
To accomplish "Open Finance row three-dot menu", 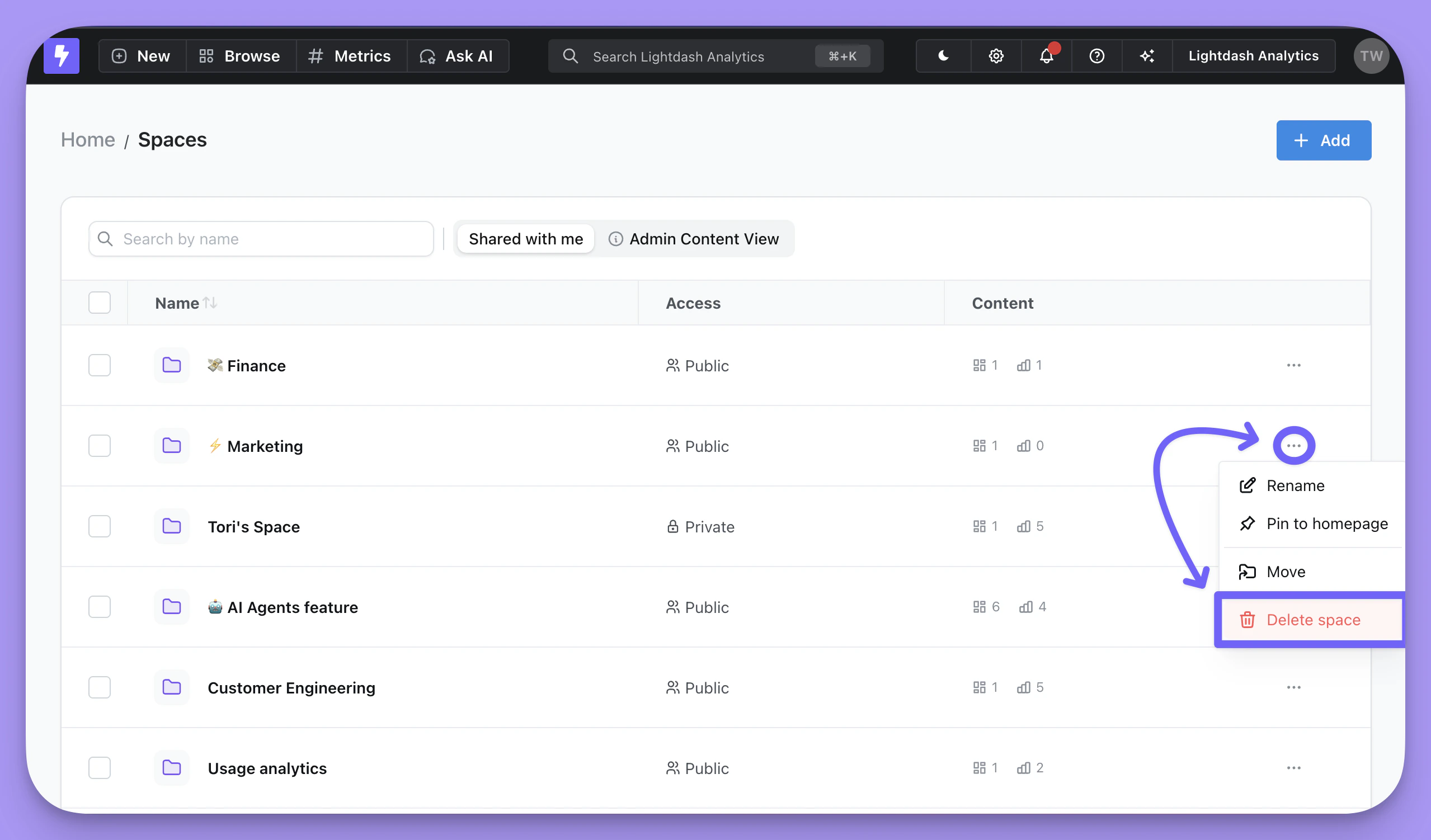I will coord(1293,365).
